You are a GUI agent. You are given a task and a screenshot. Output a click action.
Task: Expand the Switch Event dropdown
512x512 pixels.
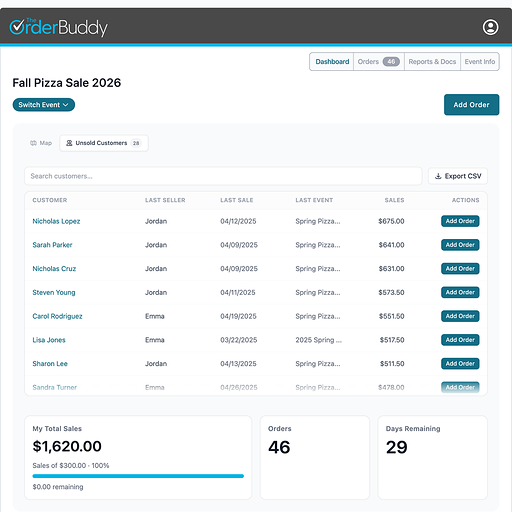44,105
